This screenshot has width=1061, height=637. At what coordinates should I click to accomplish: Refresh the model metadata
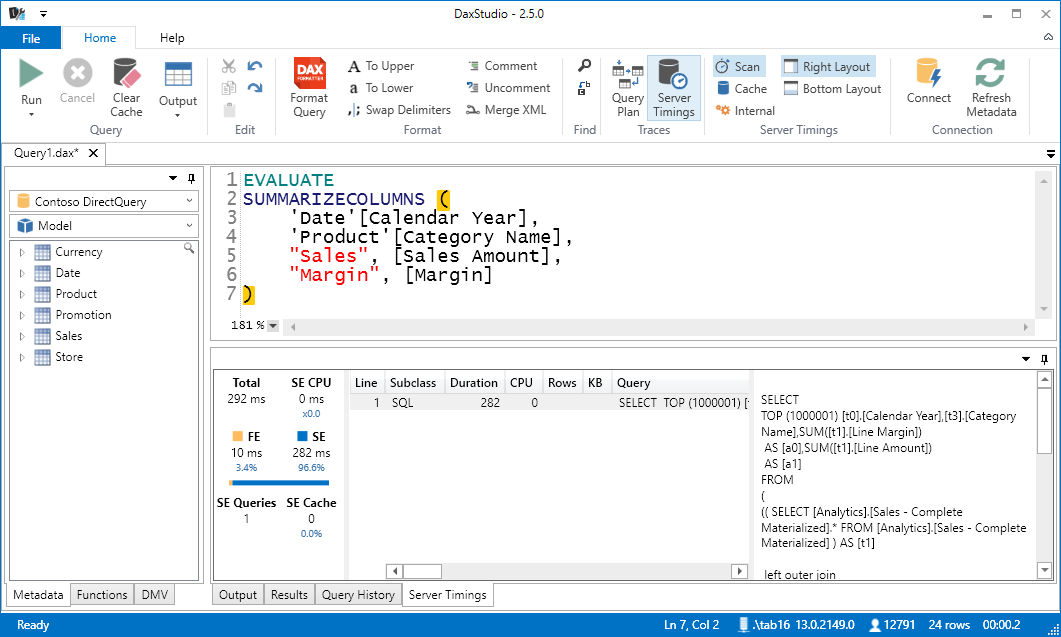point(991,88)
